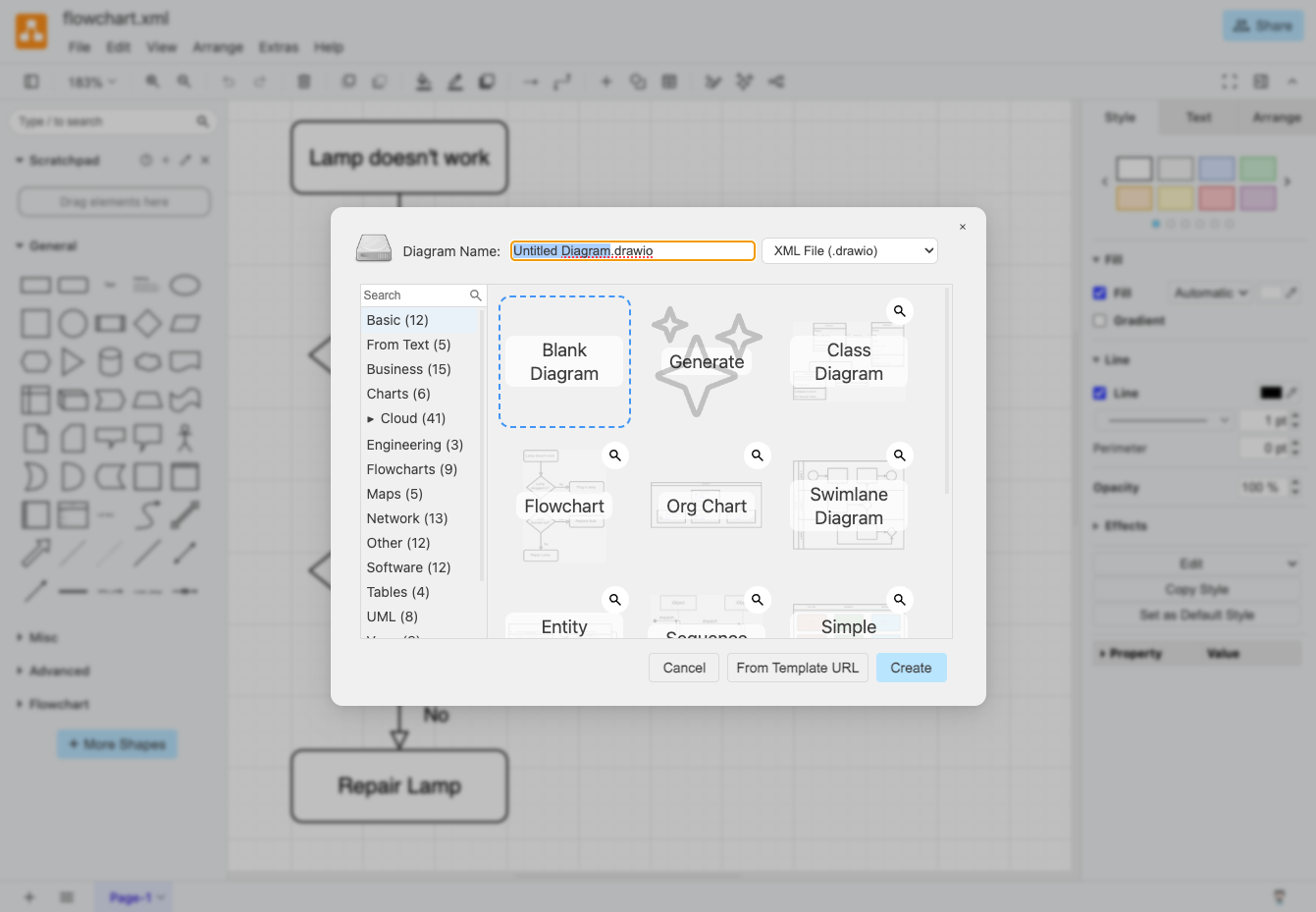The height and width of the screenshot is (912, 1316).
Task: Open the Arrange menu in the menu bar
Action: coord(218,47)
